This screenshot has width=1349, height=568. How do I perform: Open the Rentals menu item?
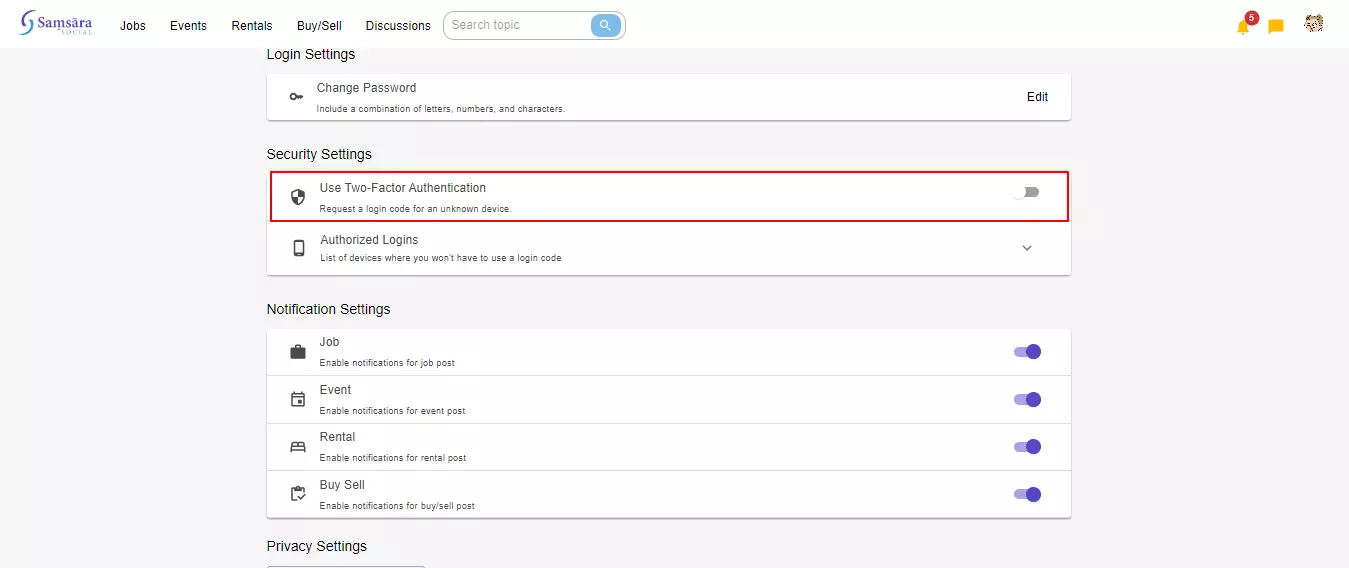pos(252,26)
